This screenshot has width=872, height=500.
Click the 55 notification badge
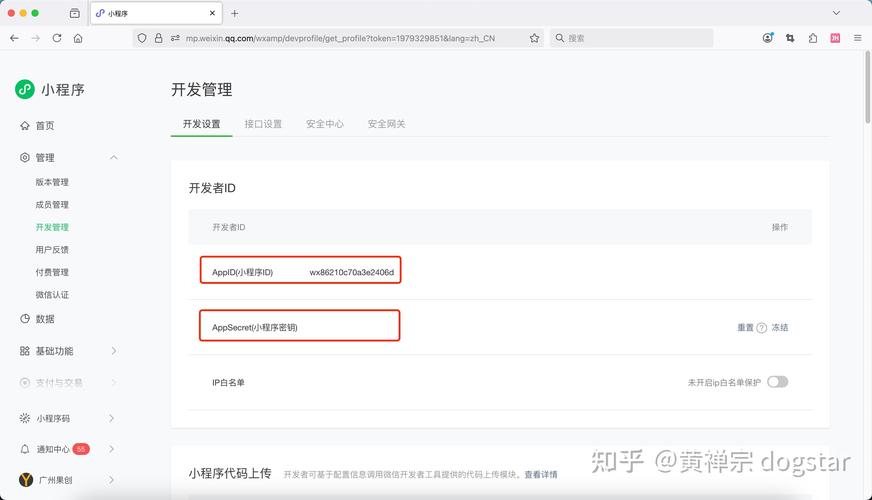click(x=81, y=449)
